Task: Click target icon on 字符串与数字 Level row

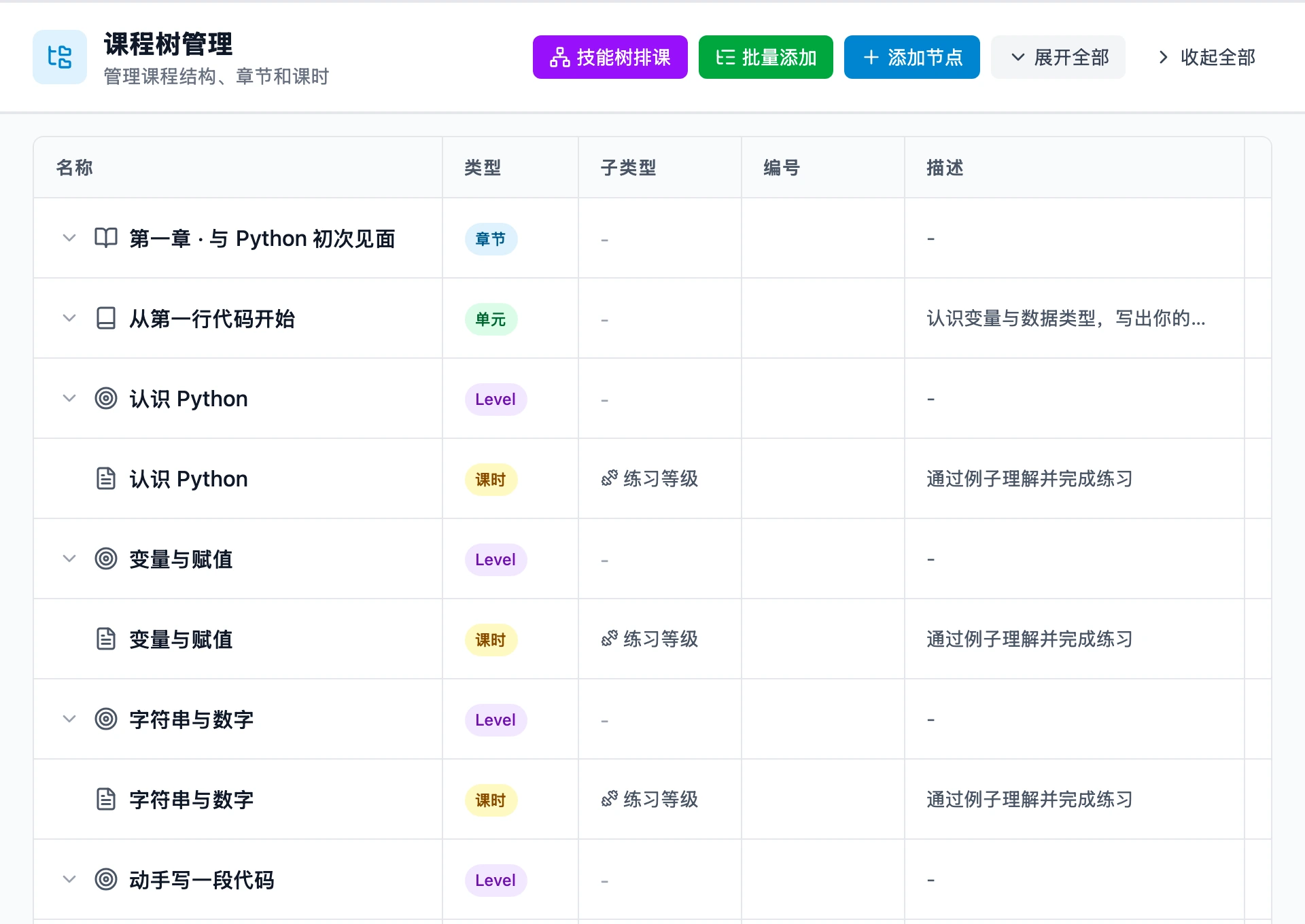Action: 106,719
